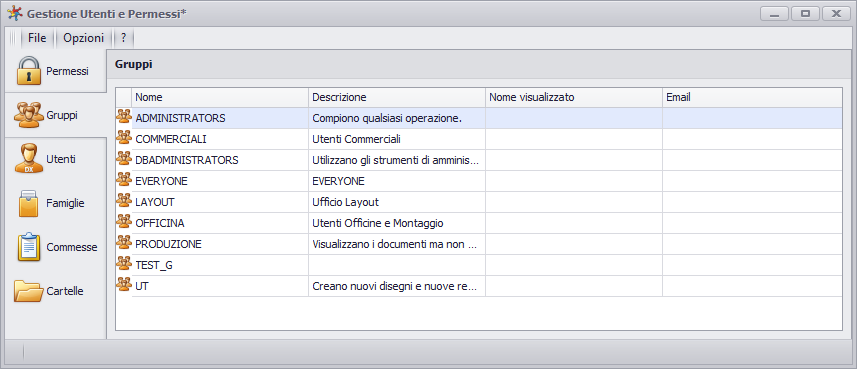This screenshot has width=857, height=369.
Task: Select the Ufficio Layout description cell
Action: tap(397, 202)
